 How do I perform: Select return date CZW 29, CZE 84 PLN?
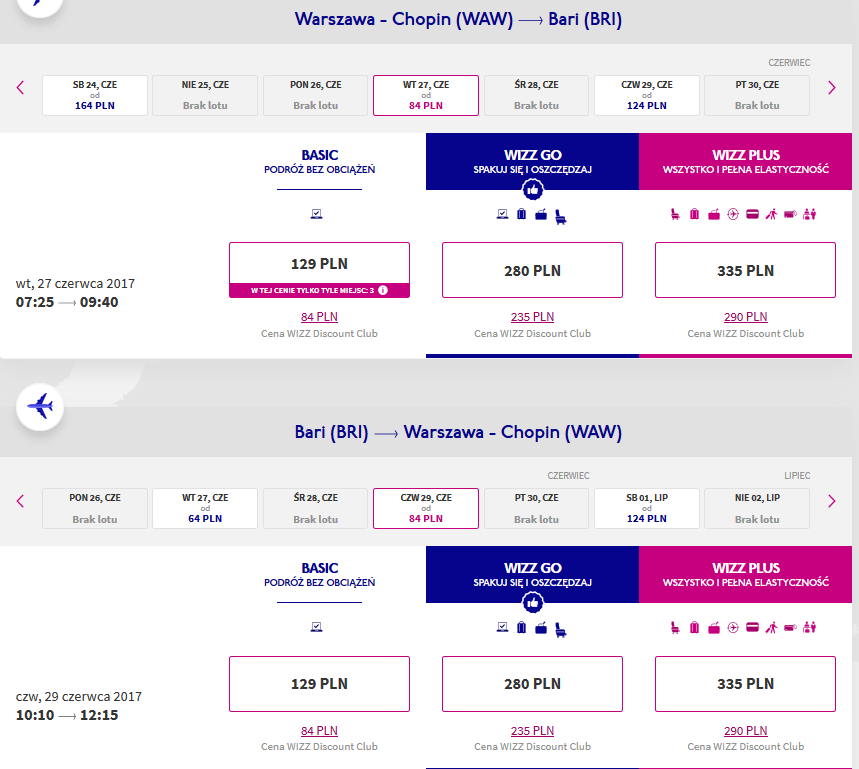426,508
